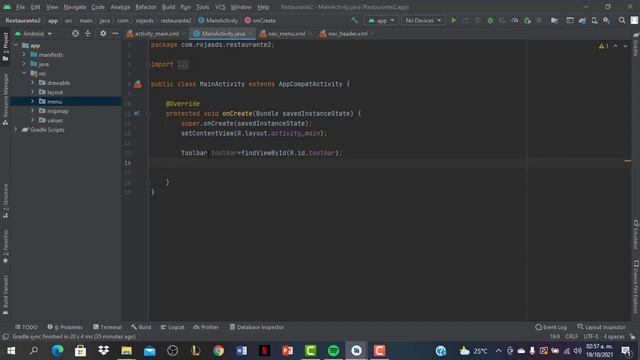The image size is (640, 360).
Task: Switch to activity_main.xml editor tab
Action: [156, 33]
